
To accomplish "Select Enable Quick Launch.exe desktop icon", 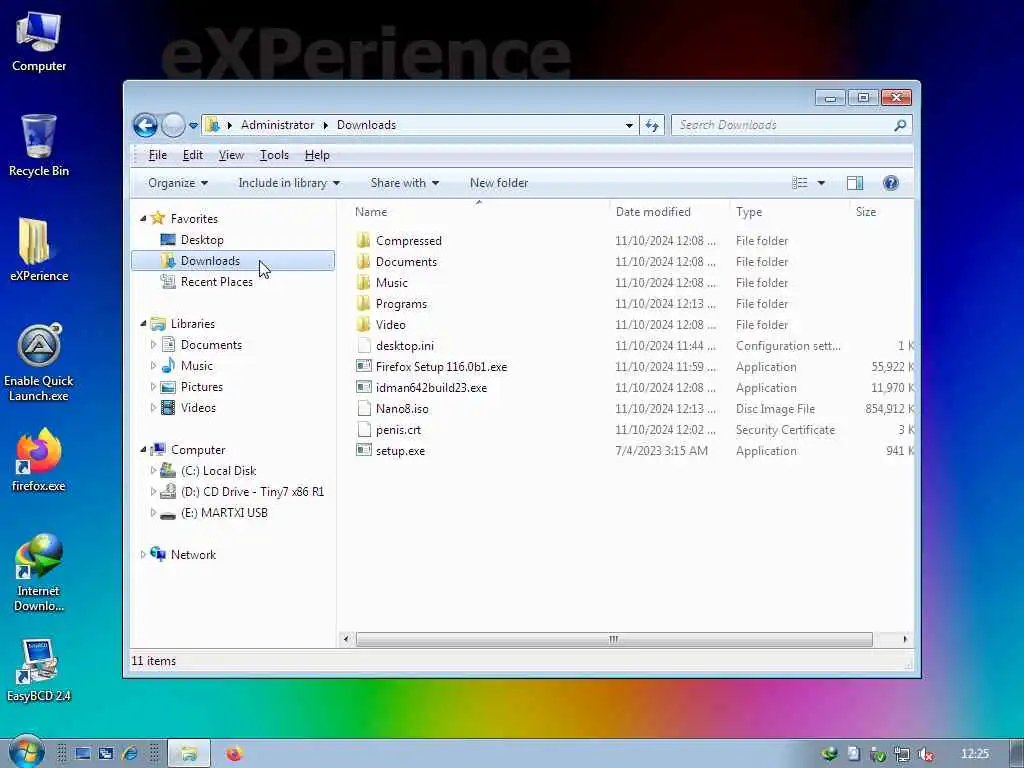I will [x=39, y=362].
